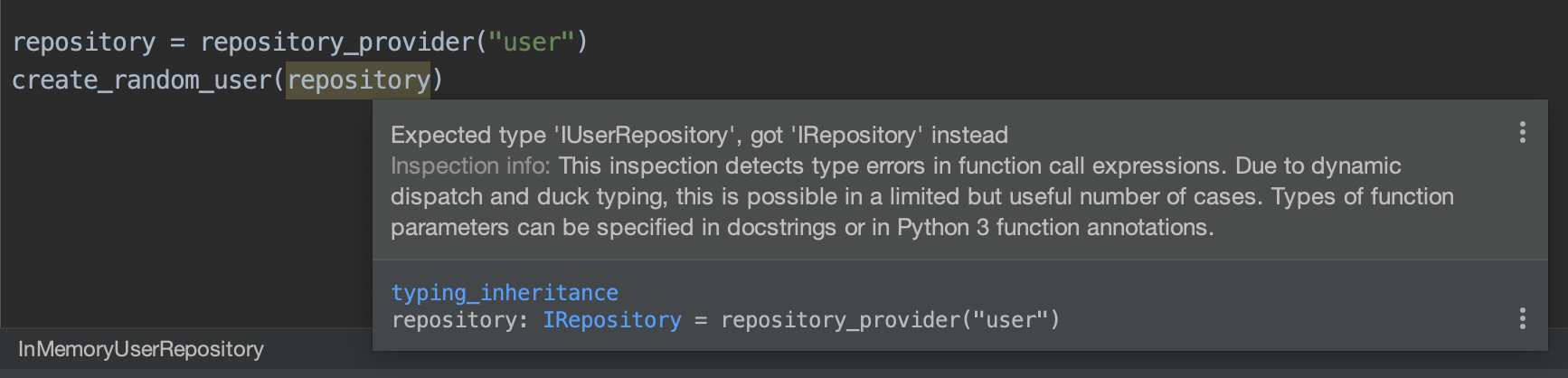1568x378 pixels.
Task: Follow the blue IRepository type link
Action: coord(612,320)
